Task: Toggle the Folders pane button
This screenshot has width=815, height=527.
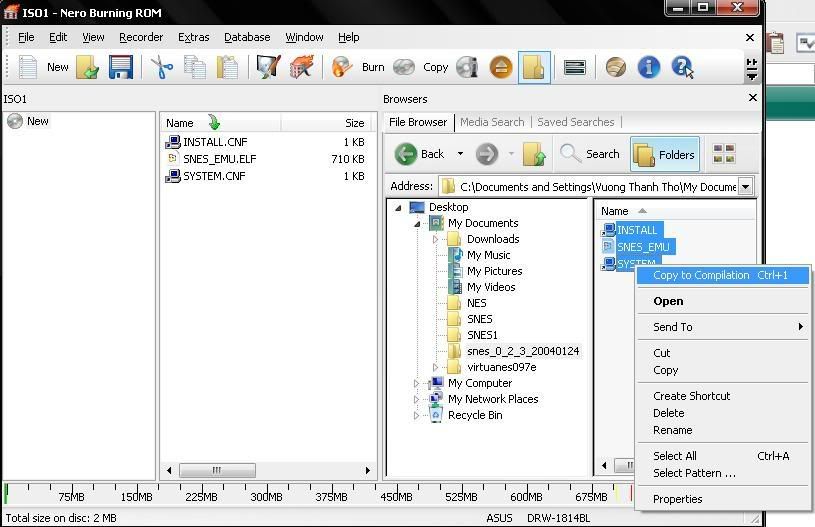Action: (x=665, y=154)
